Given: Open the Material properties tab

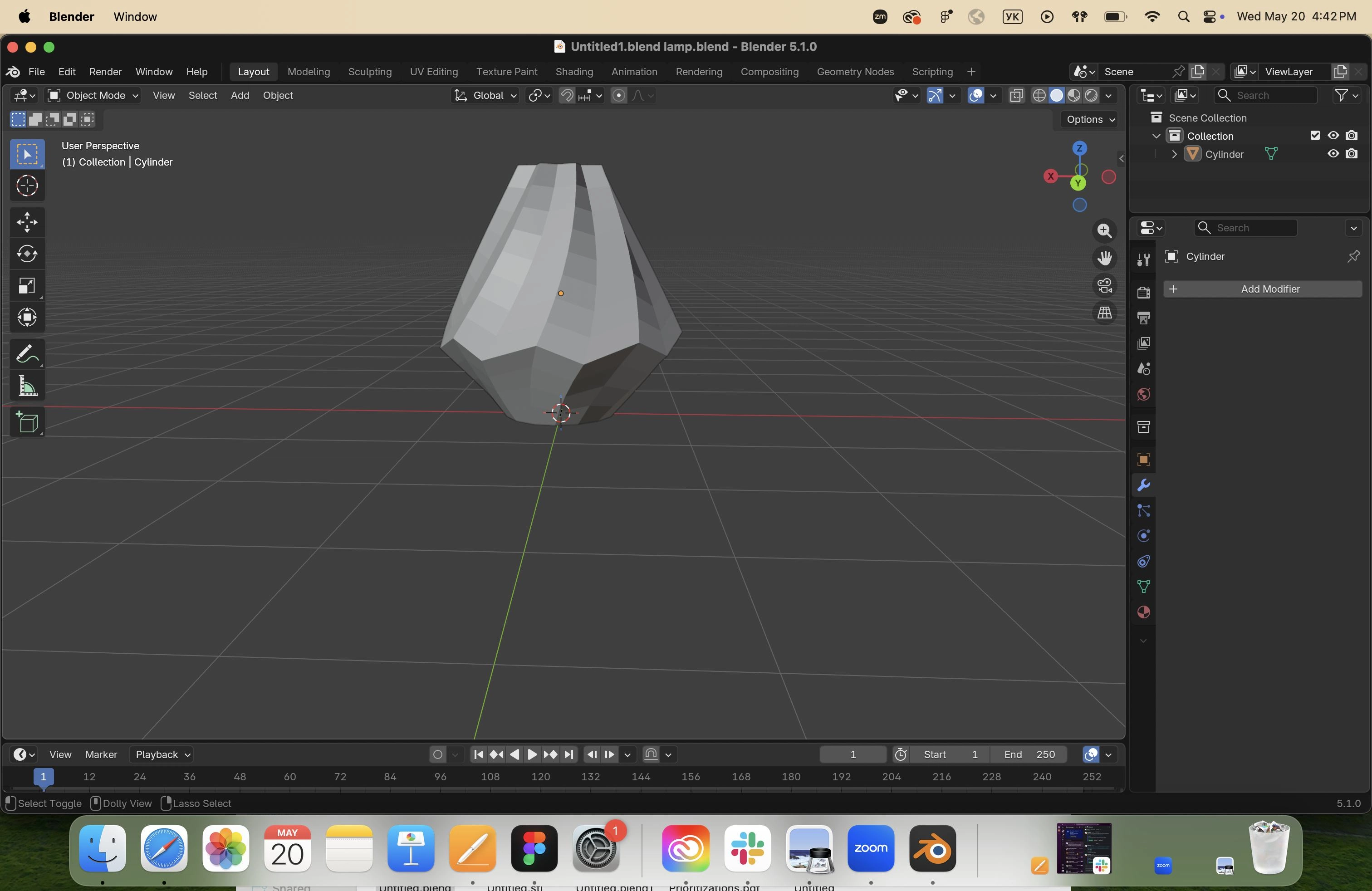Looking at the screenshot, I should tap(1144, 612).
